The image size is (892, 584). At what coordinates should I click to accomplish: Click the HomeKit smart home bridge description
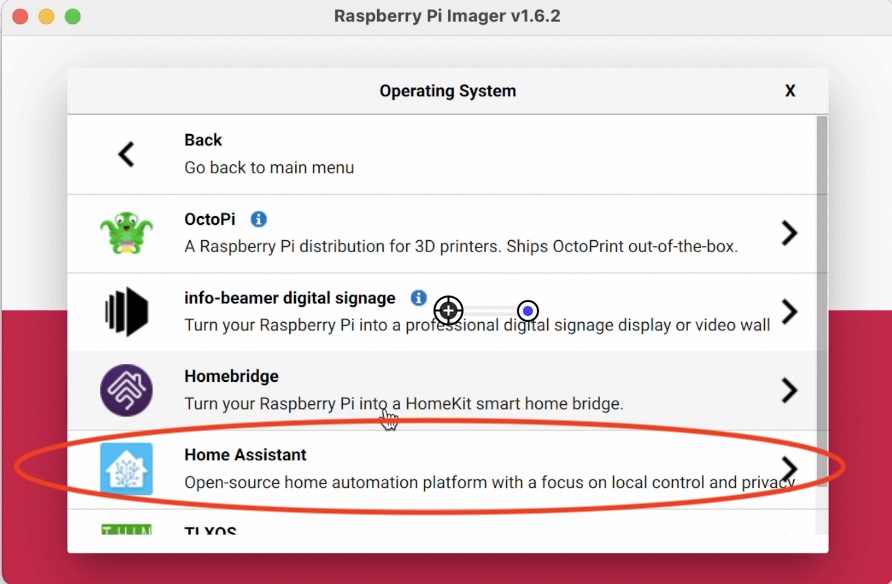coord(404,403)
